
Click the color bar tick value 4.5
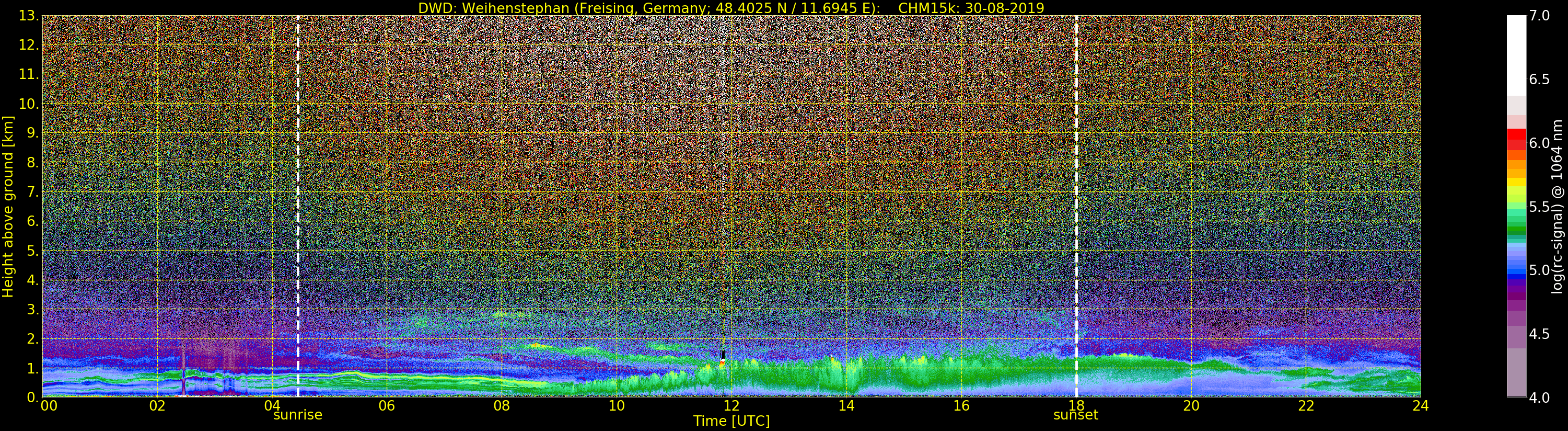coord(1539,334)
